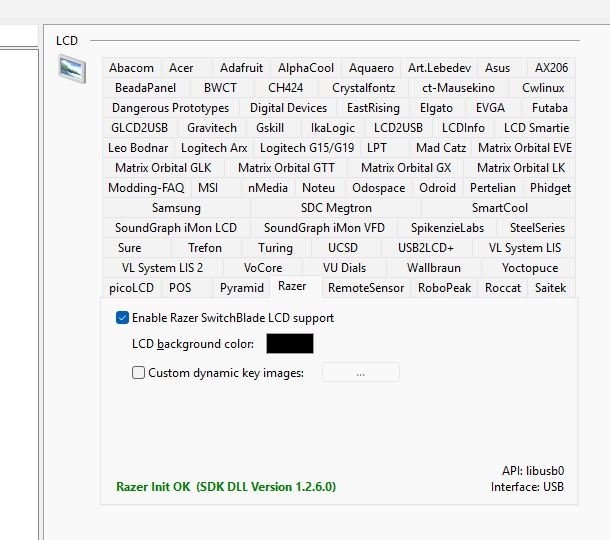610x540 pixels.
Task: Switch to the Roccat tab
Action: [x=503, y=288]
